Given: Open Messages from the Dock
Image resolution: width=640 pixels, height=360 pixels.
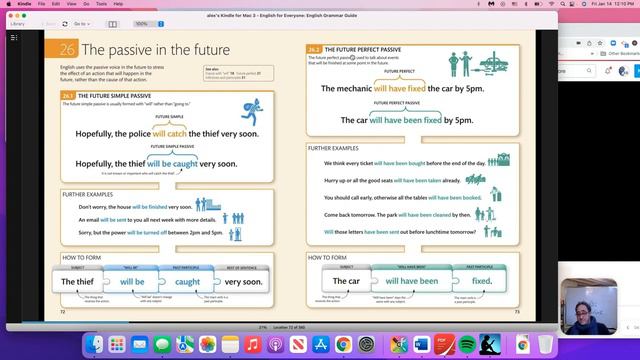Looking at the screenshot, I should click(162, 344).
